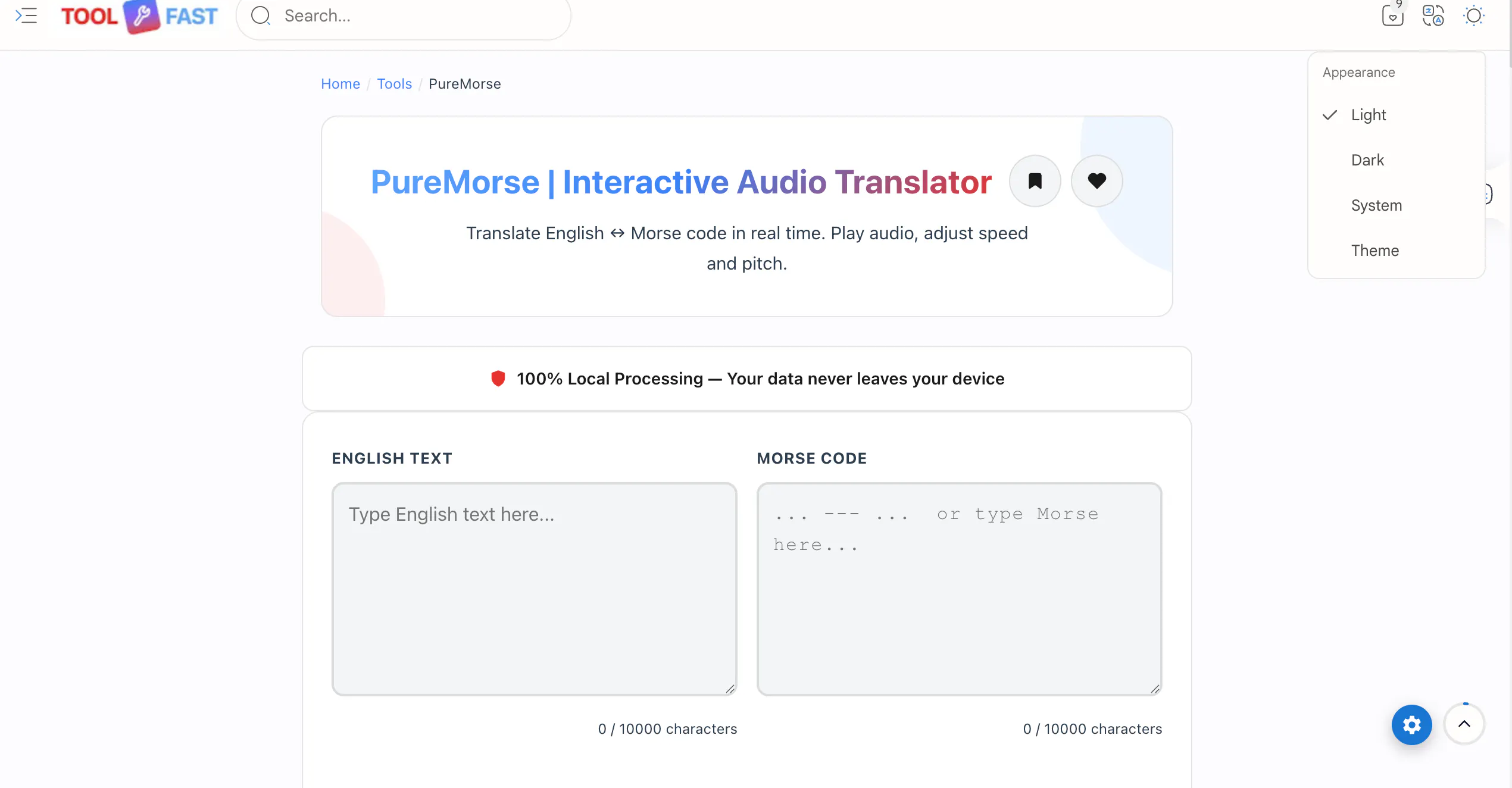Image resolution: width=1512 pixels, height=788 pixels.
Task: Click into the Morse code text area
Action: coord(960,589)
